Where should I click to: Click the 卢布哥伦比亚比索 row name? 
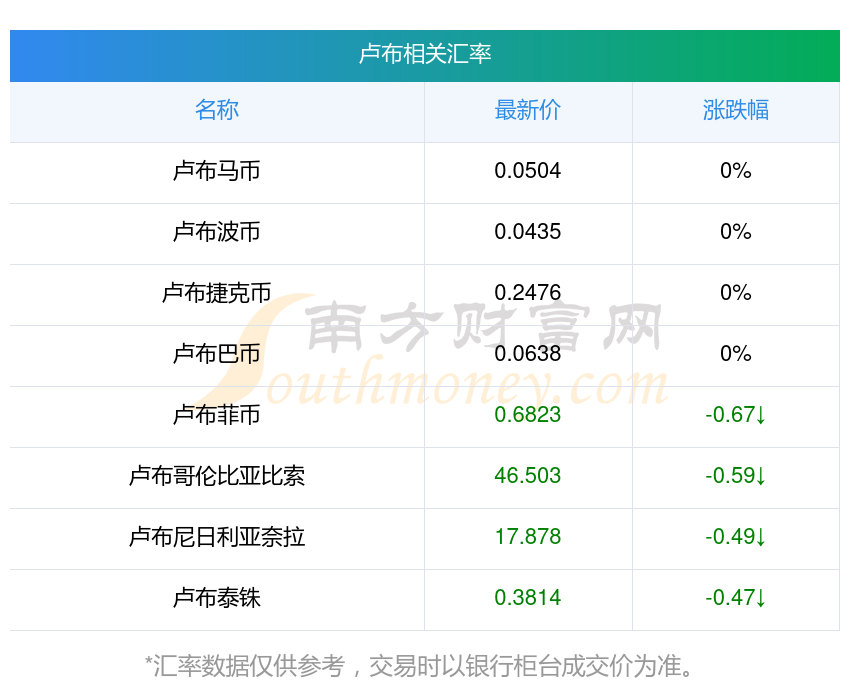click(x=217, y=476)
